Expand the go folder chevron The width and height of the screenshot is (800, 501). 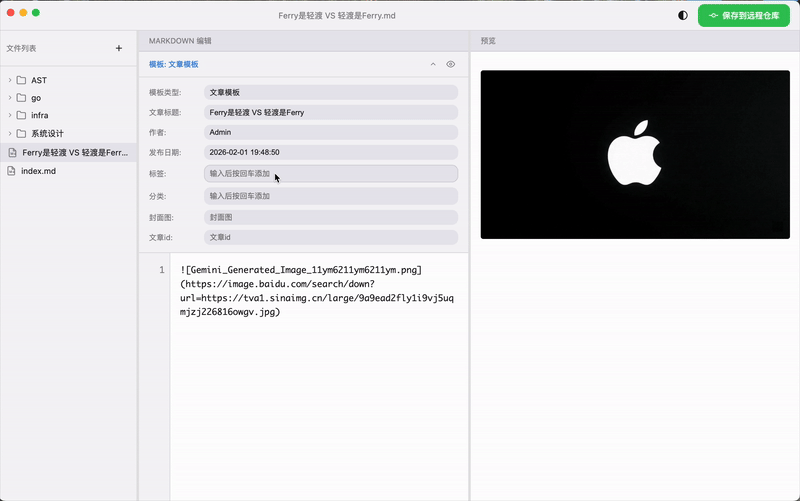[10, 97]
